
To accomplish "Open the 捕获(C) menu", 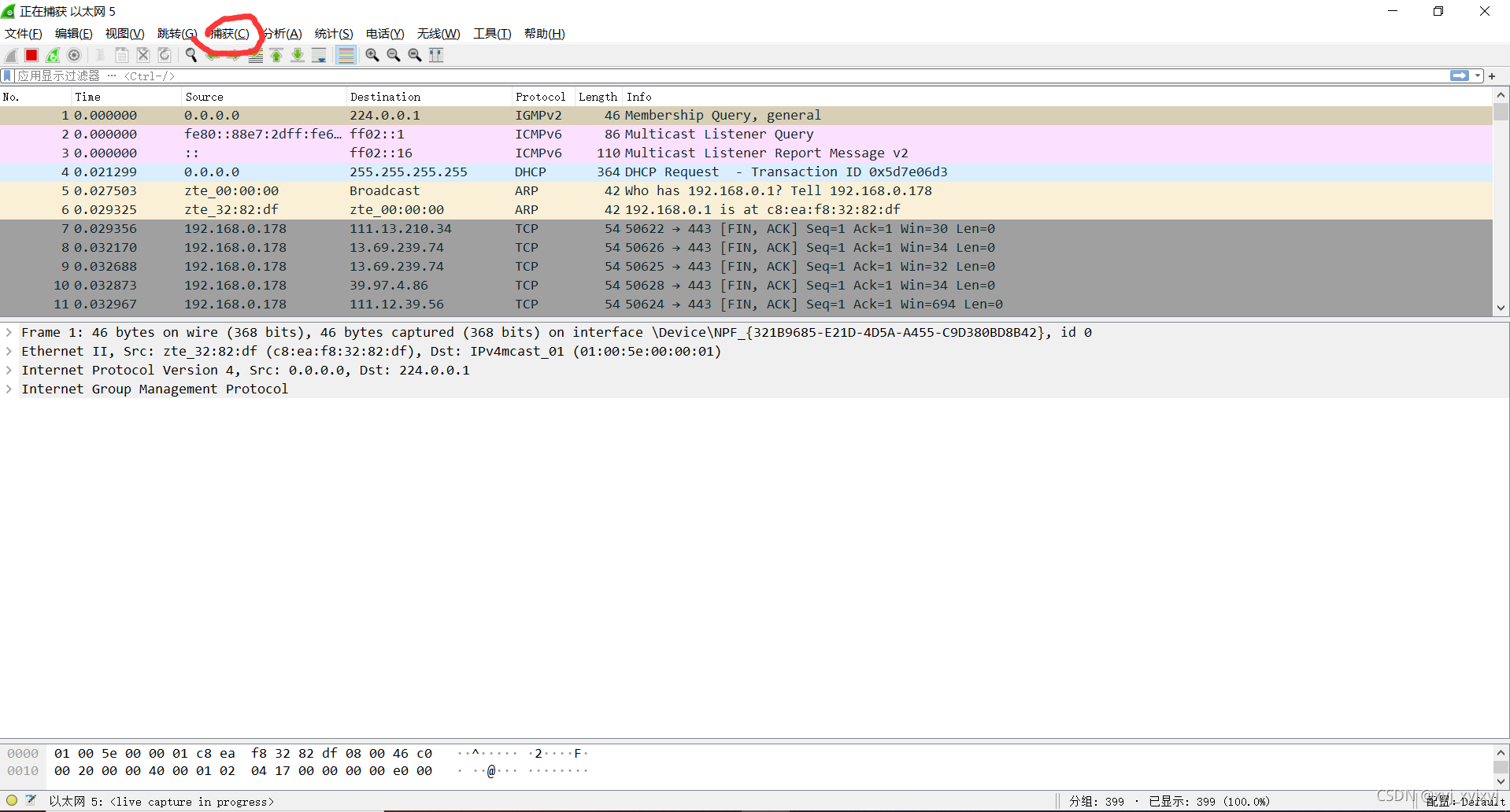I will [x=229, y=33].
